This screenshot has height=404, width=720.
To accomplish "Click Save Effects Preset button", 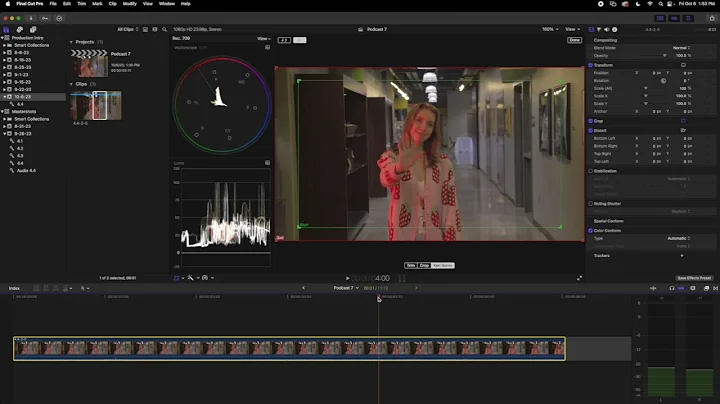I will pos(694,278).
